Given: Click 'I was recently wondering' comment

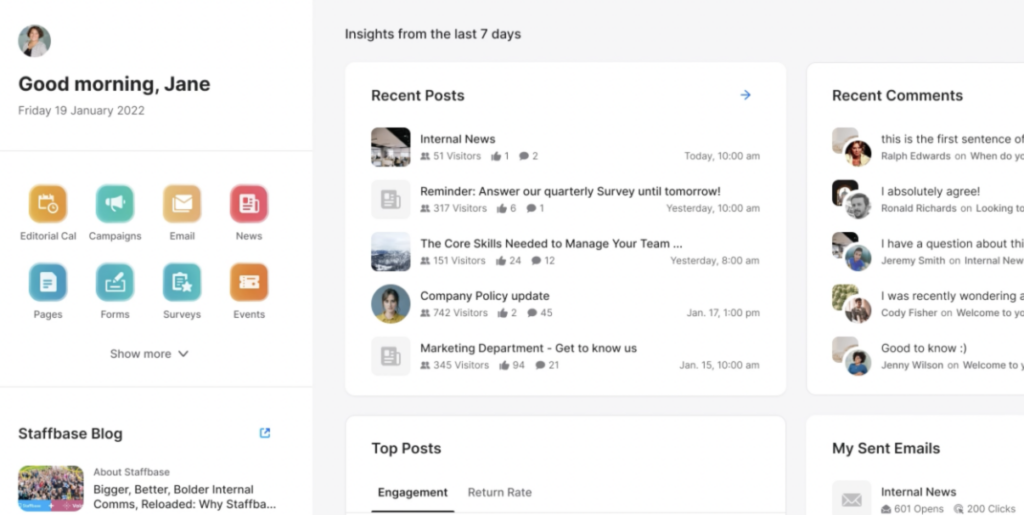Looking at the screenshot, I should pos(952,296).
